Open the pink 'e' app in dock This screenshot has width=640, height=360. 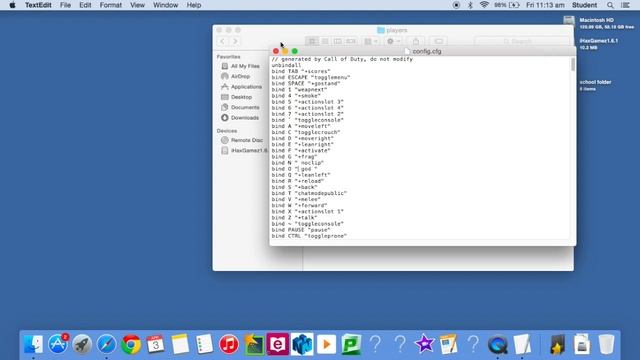pyautogui.click(x=278, y=344)
